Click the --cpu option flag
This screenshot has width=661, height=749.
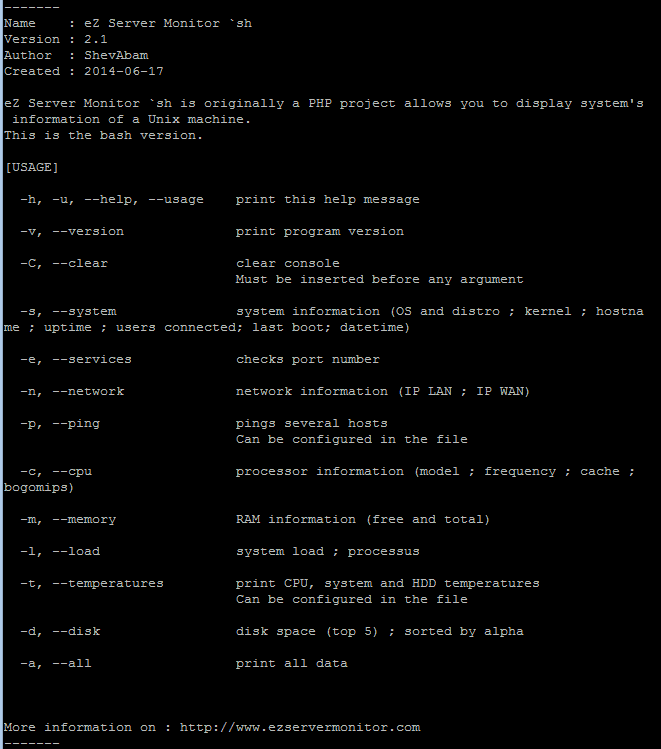click(72, 472)
